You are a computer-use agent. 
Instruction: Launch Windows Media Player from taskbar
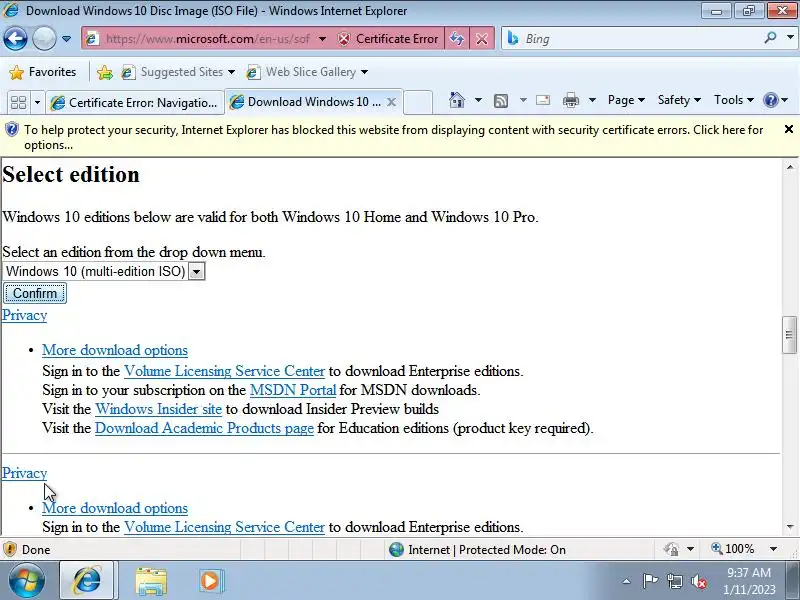point(210,581)
